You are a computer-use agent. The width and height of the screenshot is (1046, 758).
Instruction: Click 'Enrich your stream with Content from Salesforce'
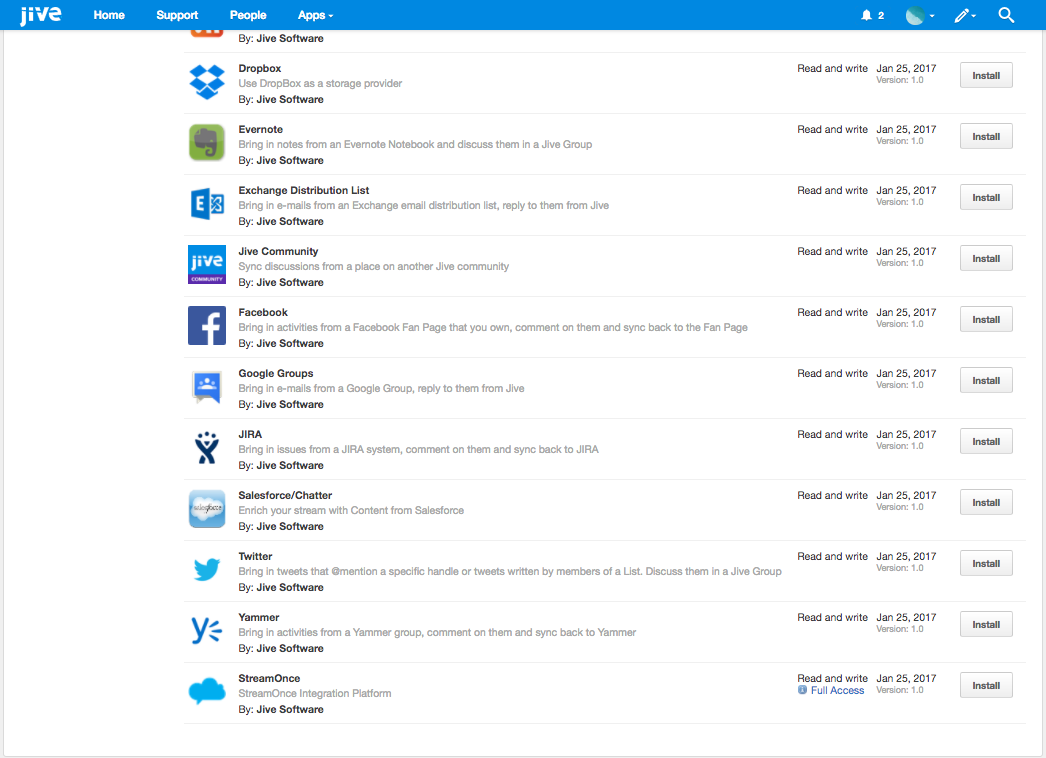click(x=351, y=510)
